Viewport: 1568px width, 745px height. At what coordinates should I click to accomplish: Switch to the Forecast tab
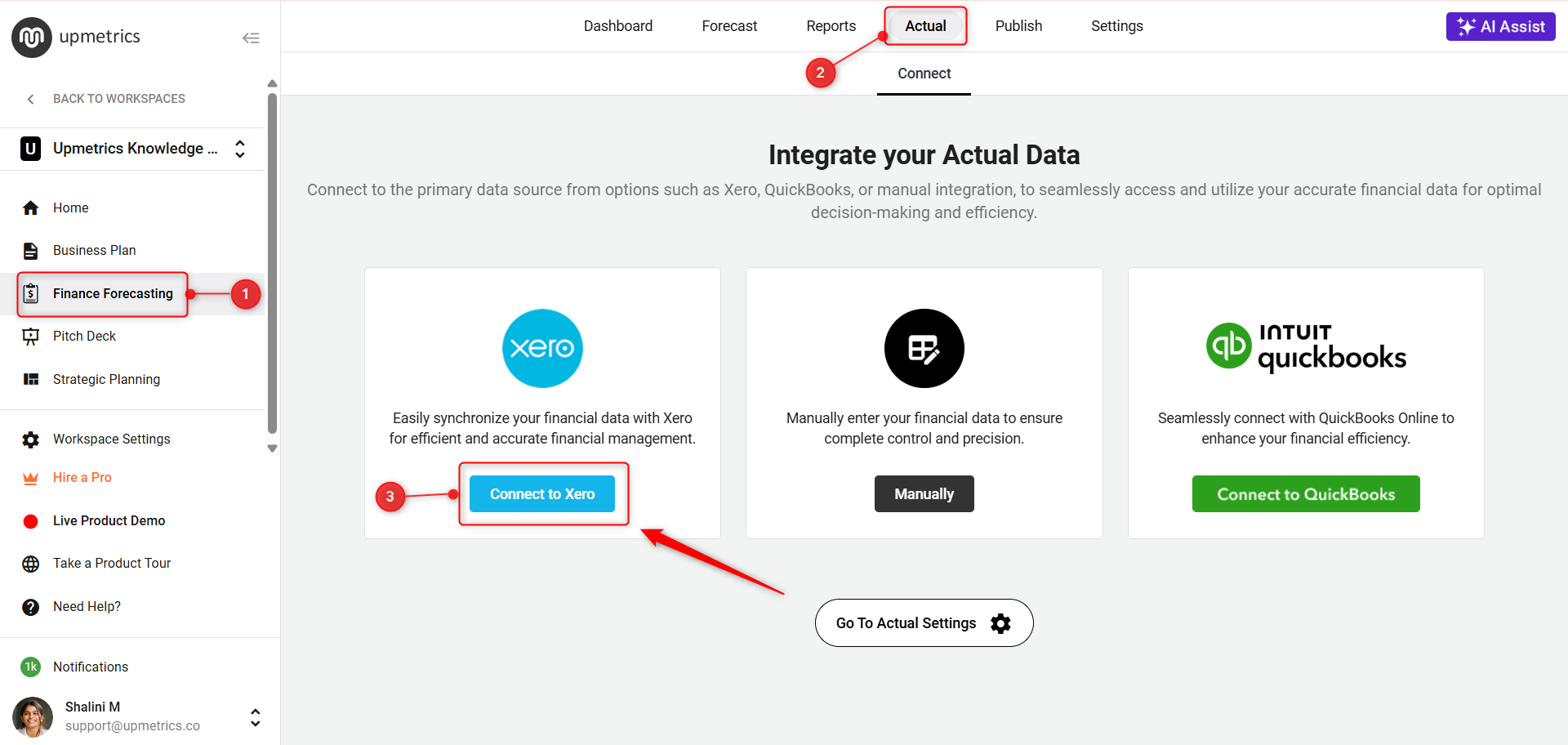point(729,26)
